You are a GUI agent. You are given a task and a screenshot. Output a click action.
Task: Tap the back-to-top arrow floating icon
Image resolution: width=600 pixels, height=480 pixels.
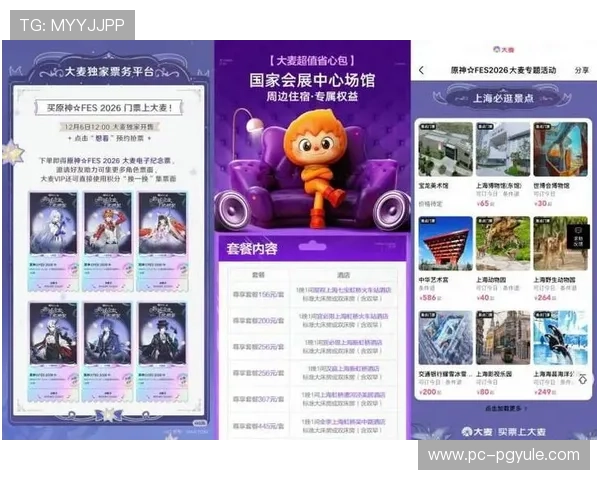click(x=582, y=379)
